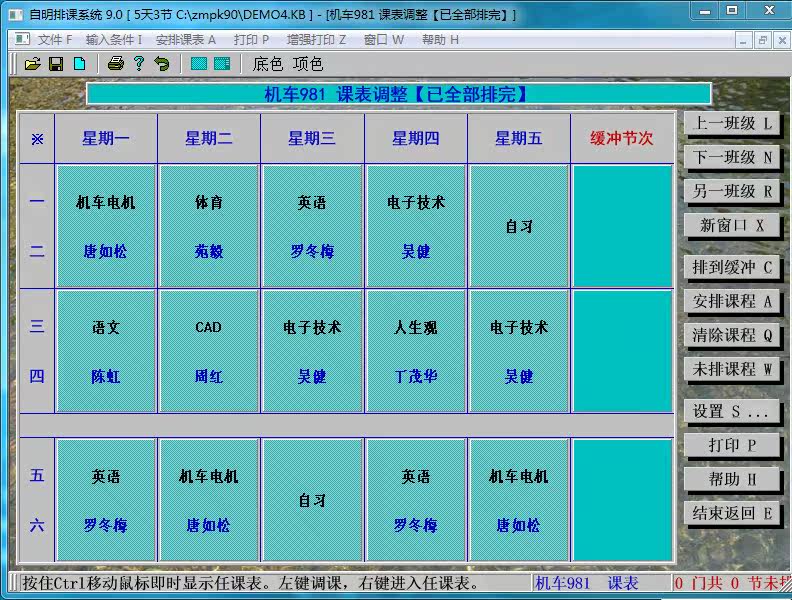Click the first teal rectangle toolbar icon

tap(199, 64)
